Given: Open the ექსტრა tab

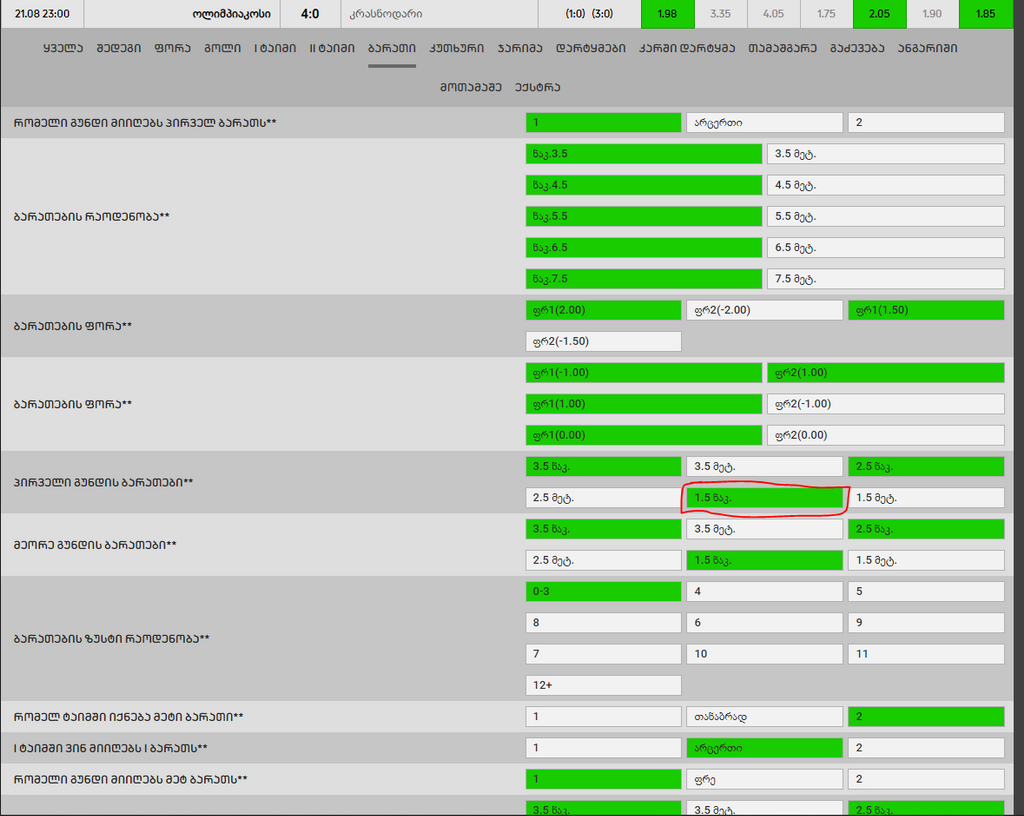Looking at the screenshot, I should coord(538,87).
